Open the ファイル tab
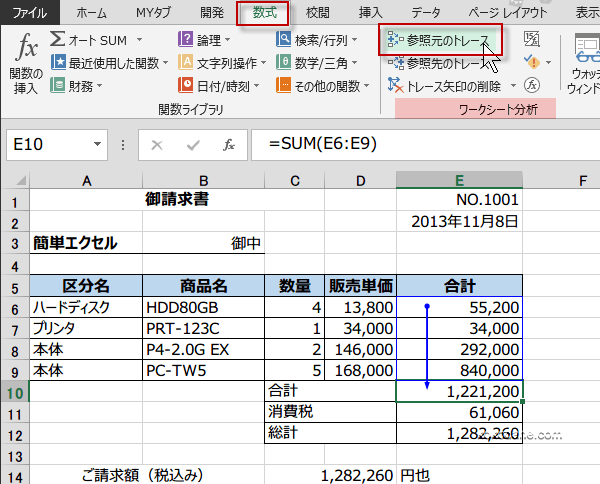600x484 pixels. pos(30,13)
